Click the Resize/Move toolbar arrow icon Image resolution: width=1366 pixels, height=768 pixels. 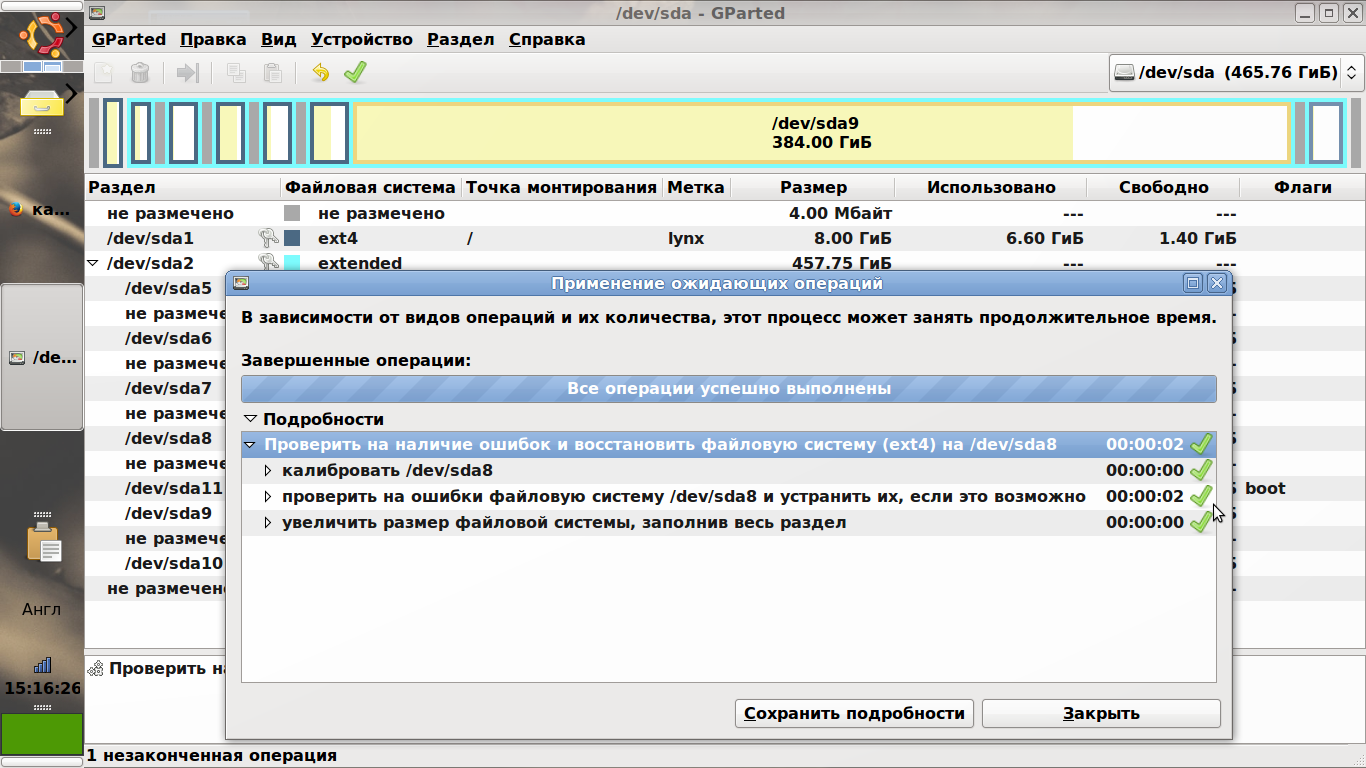pyautogui.click(x=187, y=73)
